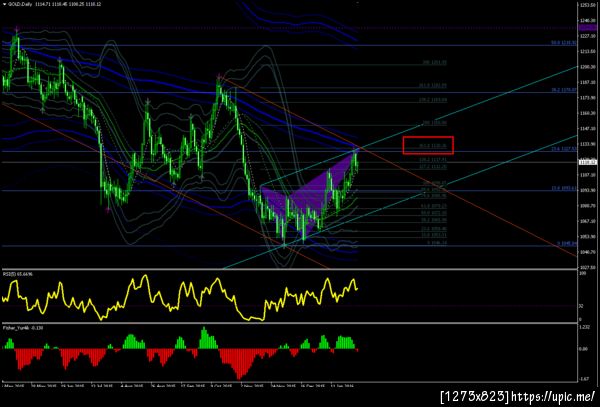The width and height of the screenshot is (600, 407).
Task: Click the 1107.10 price axis value
Action: tap(587, 175)
